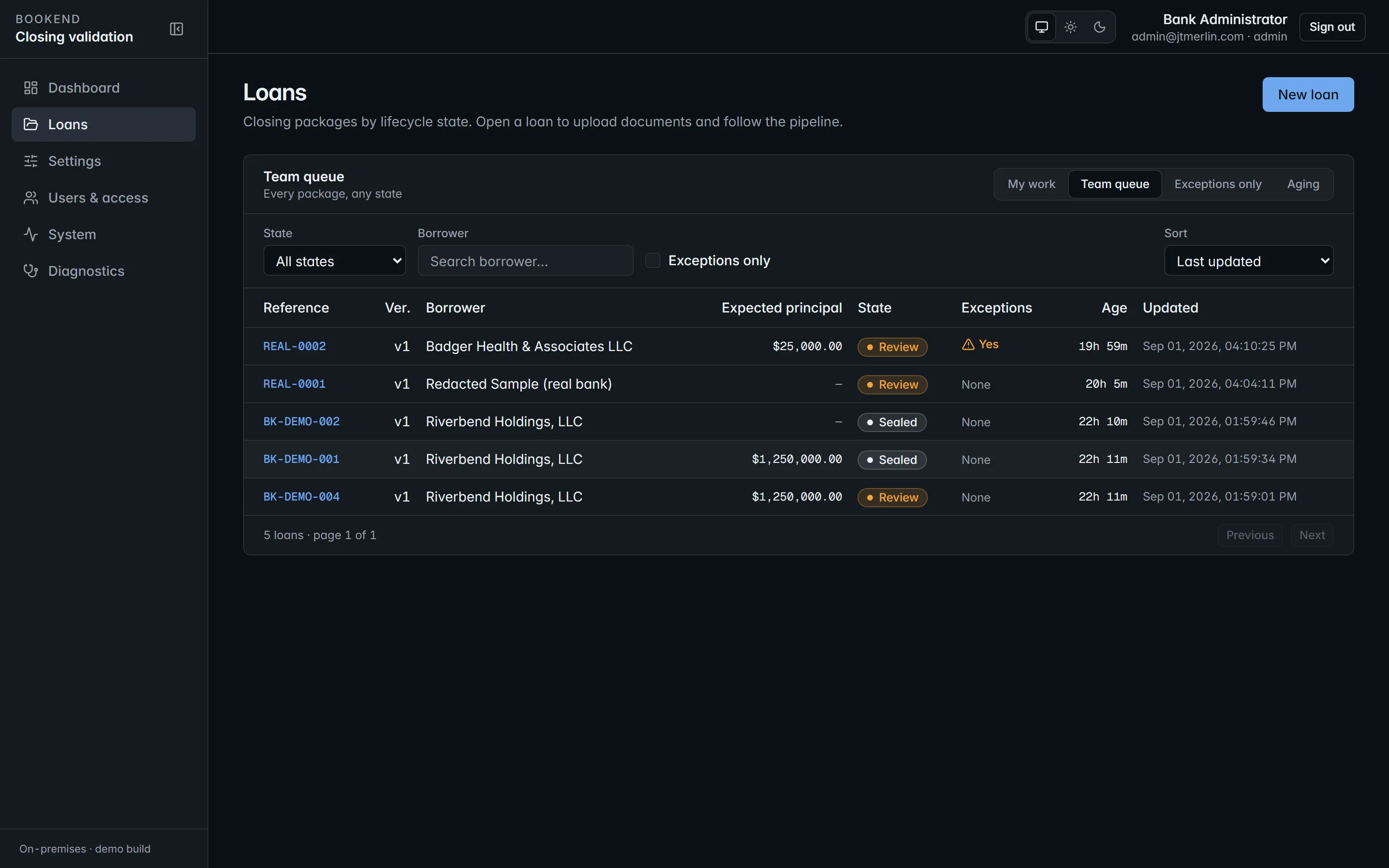Image resolution: width=1389 pixels, height=868 pixels.
Task: Navigate to Dashboard in sidebar
Action: click(103, 88)
